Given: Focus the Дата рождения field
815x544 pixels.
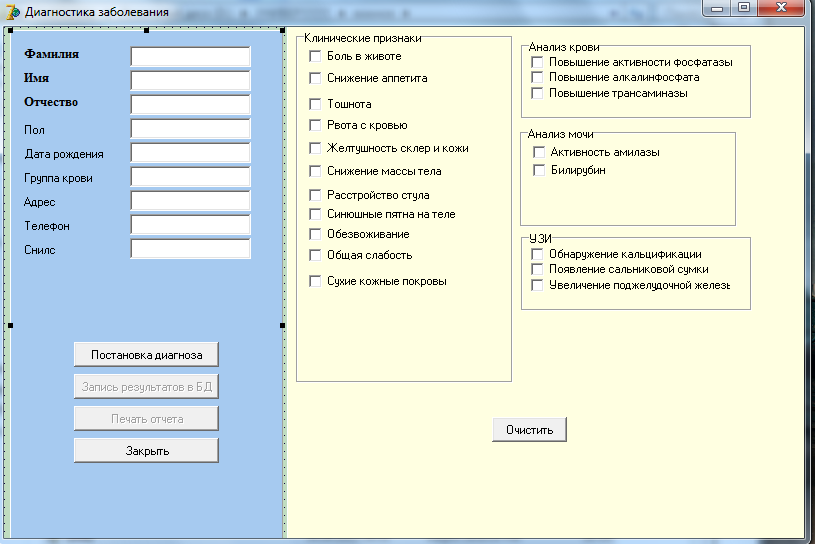Looking at the screenshot, I should (x=190, y=153).
